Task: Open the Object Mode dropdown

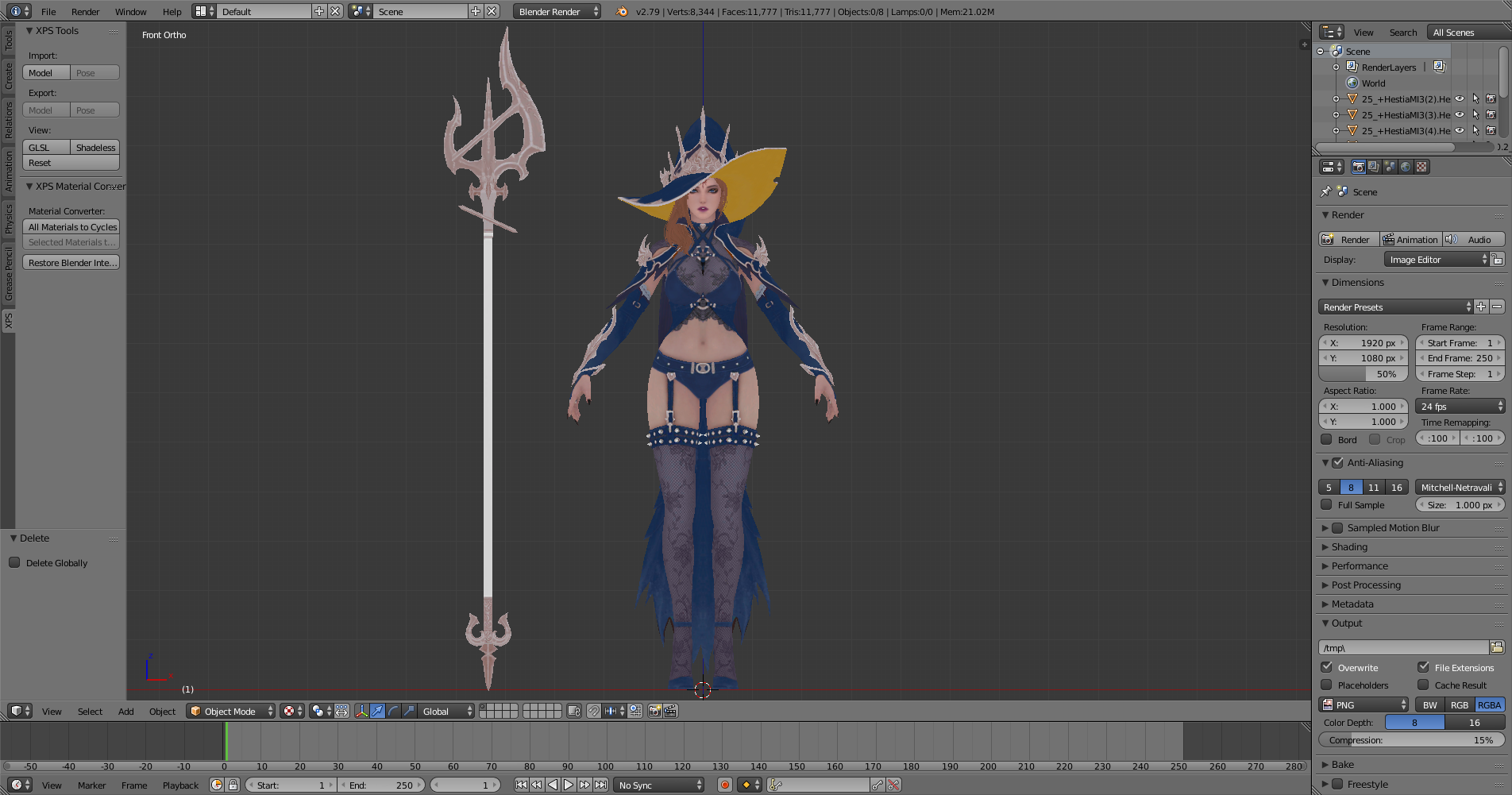Action: [231, 711]
